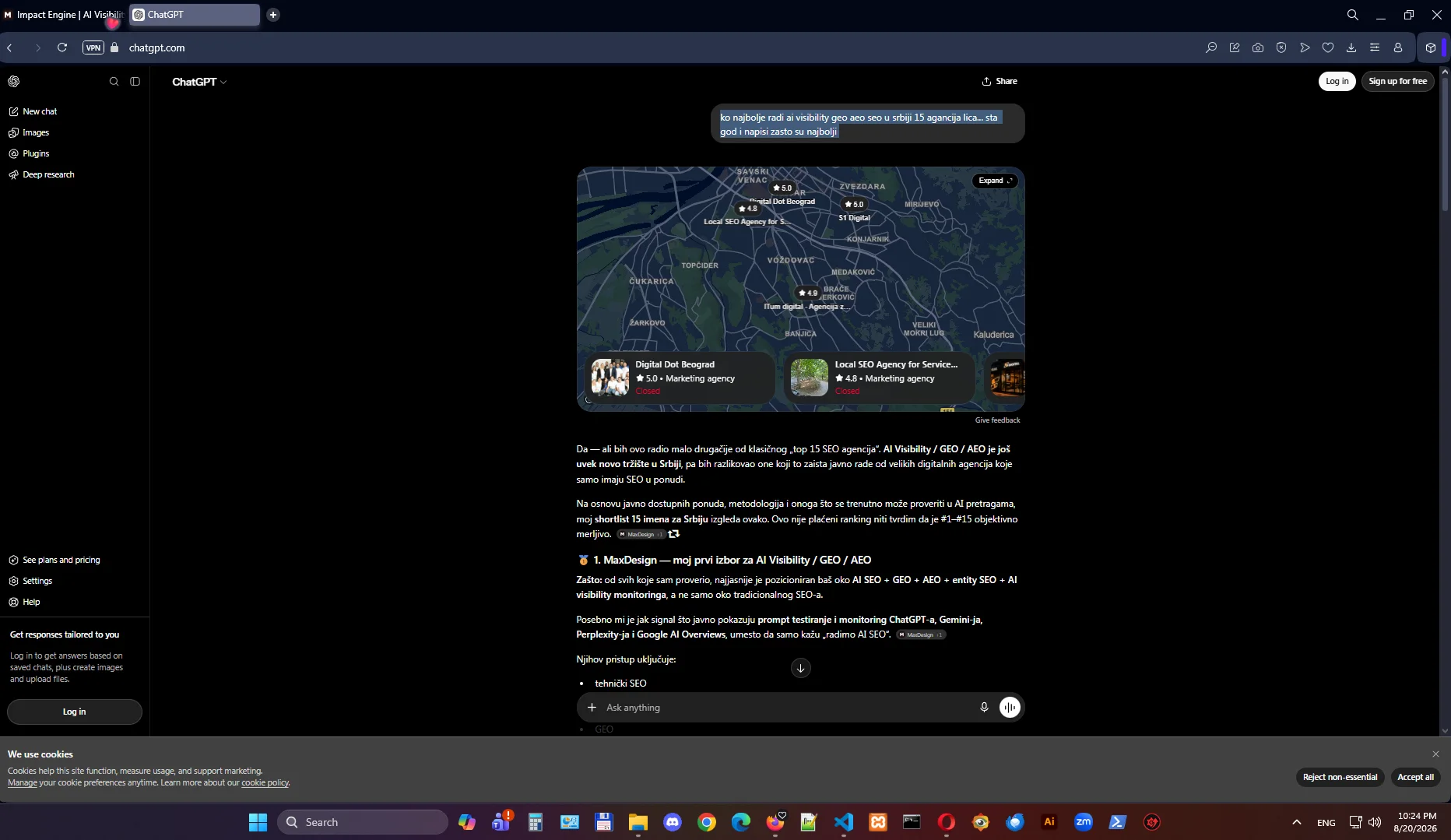Switch to the Impact Engine browser tab
This screenshot has height=840, width=1451.
(63, 15)
